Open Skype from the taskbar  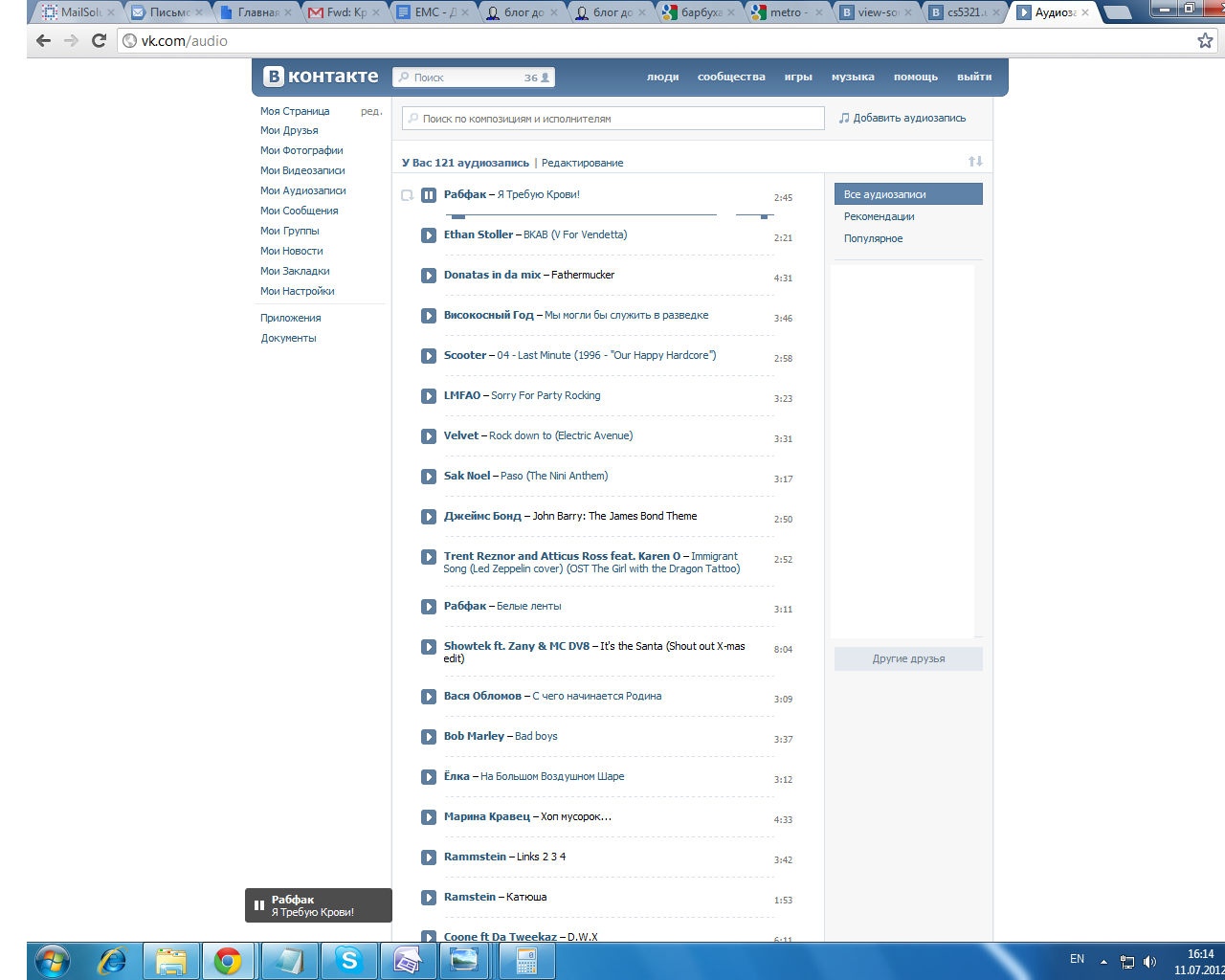349,960
